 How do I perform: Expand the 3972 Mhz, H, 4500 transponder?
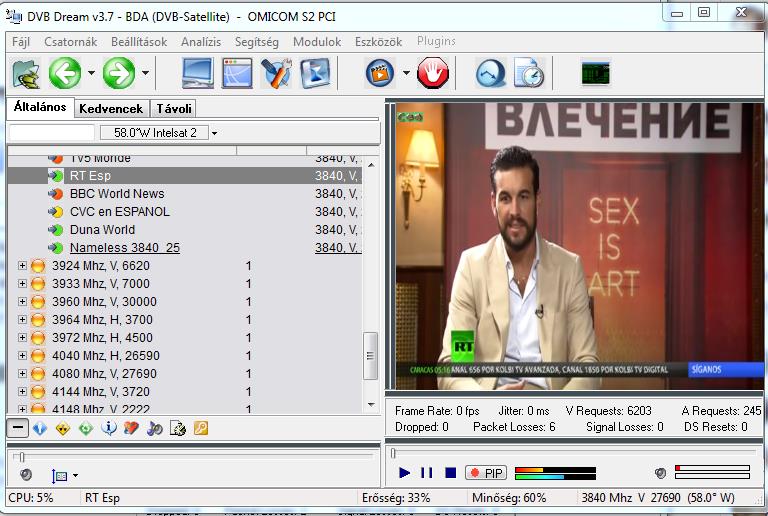coord(22,338)
